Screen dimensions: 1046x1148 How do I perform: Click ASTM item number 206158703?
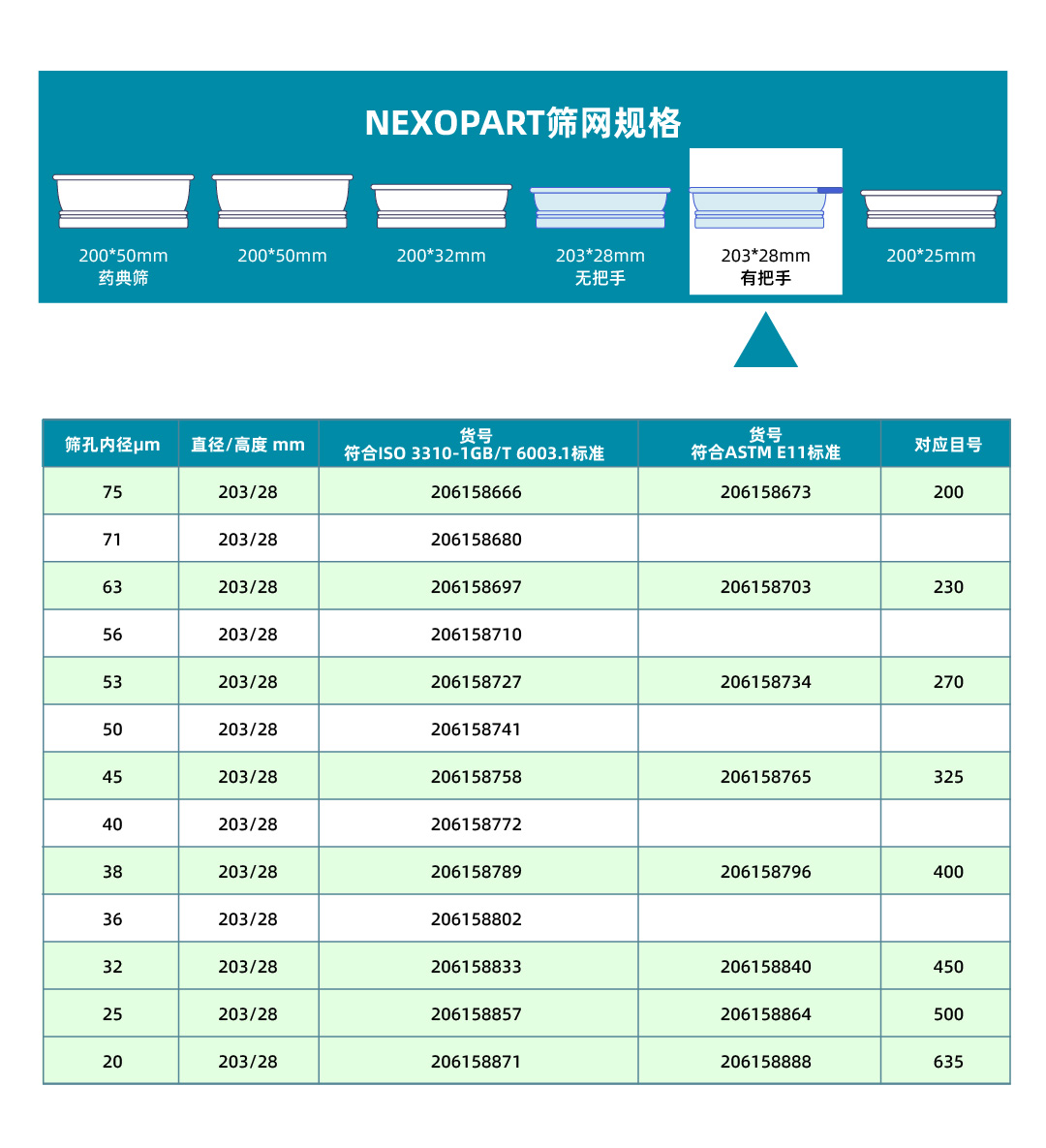[x=766, y=587]
